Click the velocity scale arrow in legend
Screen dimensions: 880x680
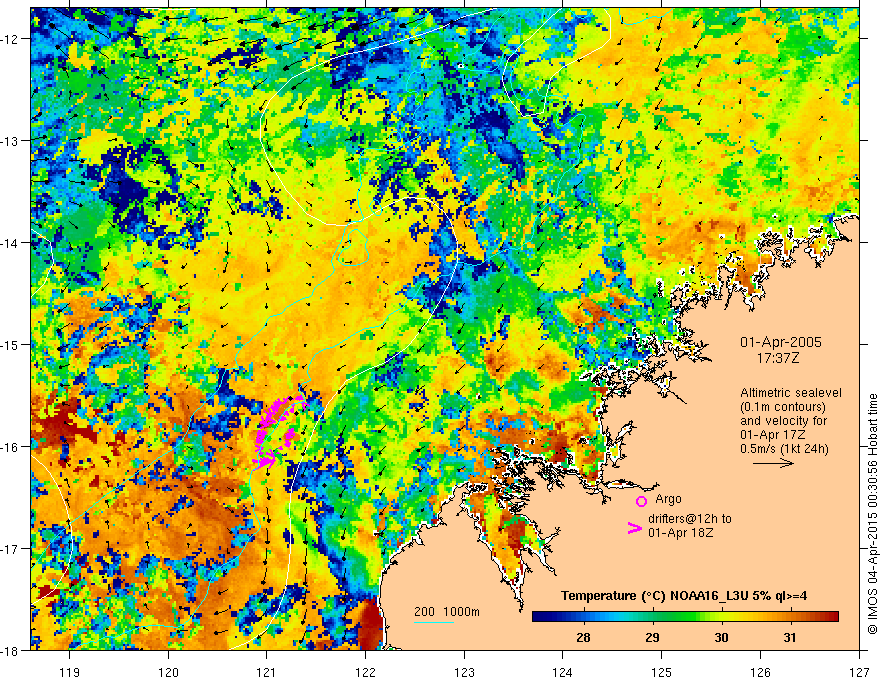tap(773, 463)
